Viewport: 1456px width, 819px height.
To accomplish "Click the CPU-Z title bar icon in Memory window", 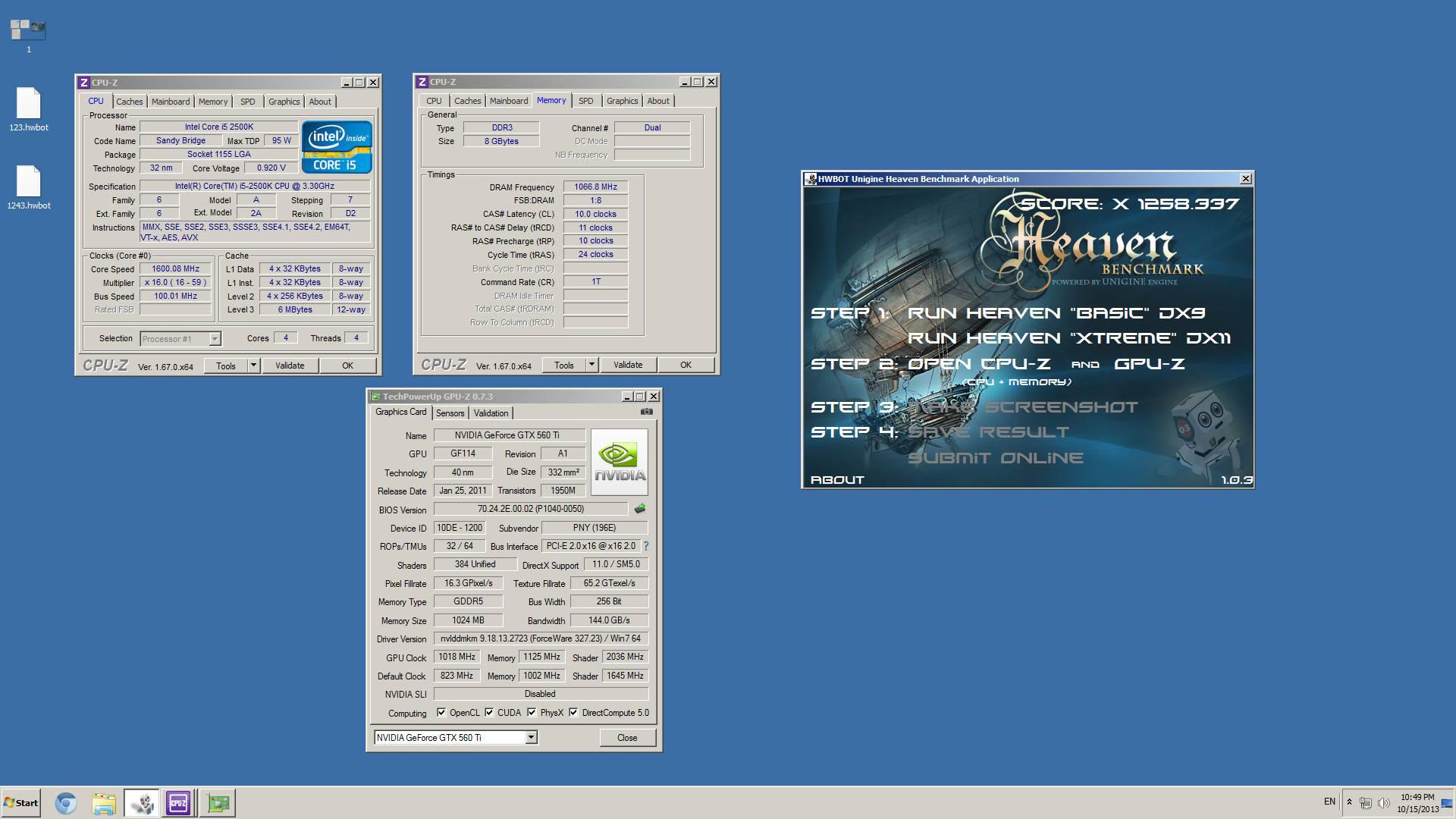I will pyautogui.click(x=422, y=82).
